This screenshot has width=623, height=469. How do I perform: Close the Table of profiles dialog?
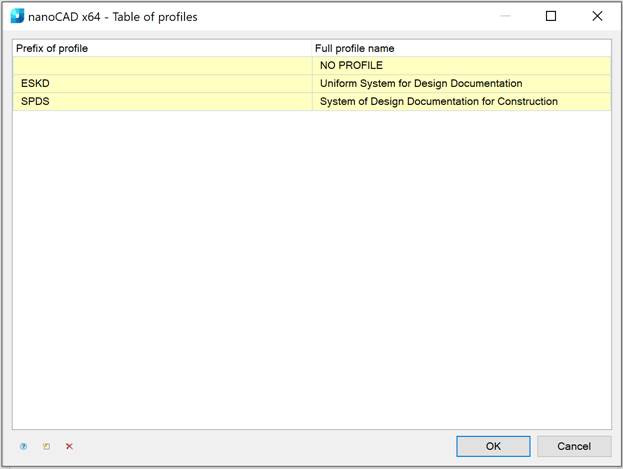coord(597,16)
